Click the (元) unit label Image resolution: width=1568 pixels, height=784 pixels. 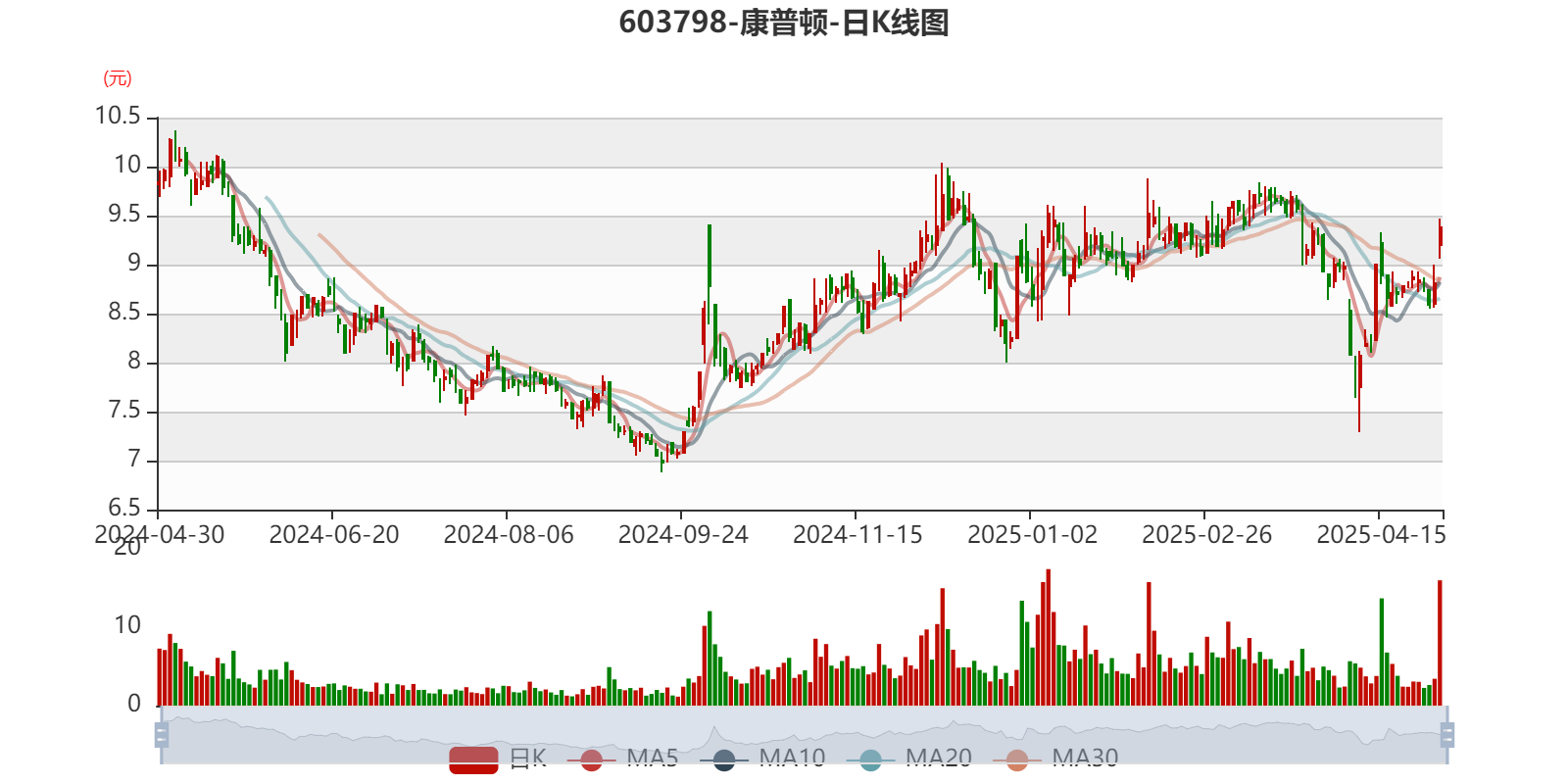point(118,78)
